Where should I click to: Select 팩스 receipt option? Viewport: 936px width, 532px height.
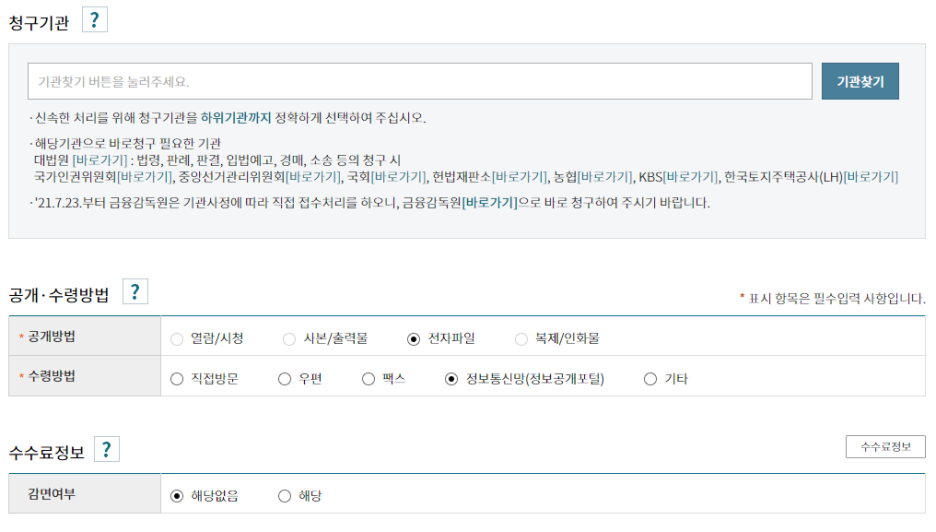368,379
